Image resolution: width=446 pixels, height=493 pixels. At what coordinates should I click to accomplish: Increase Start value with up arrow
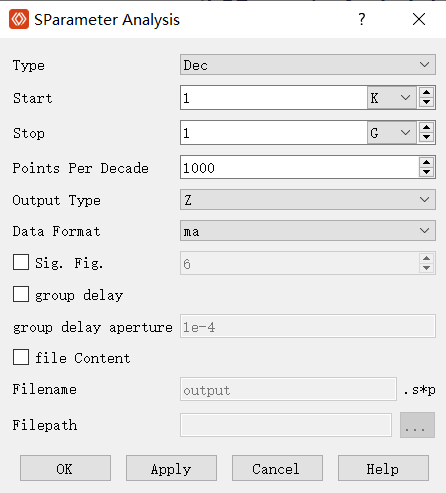coord(426,92)
